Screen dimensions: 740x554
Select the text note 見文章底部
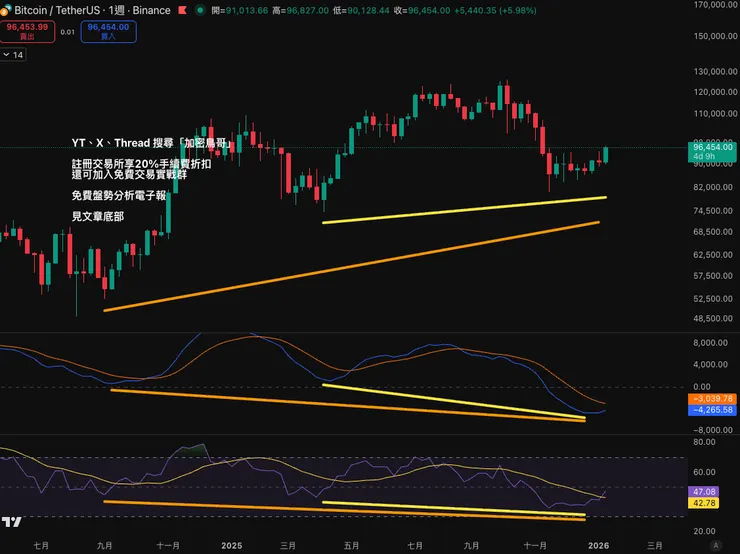[x=98, y=217]
